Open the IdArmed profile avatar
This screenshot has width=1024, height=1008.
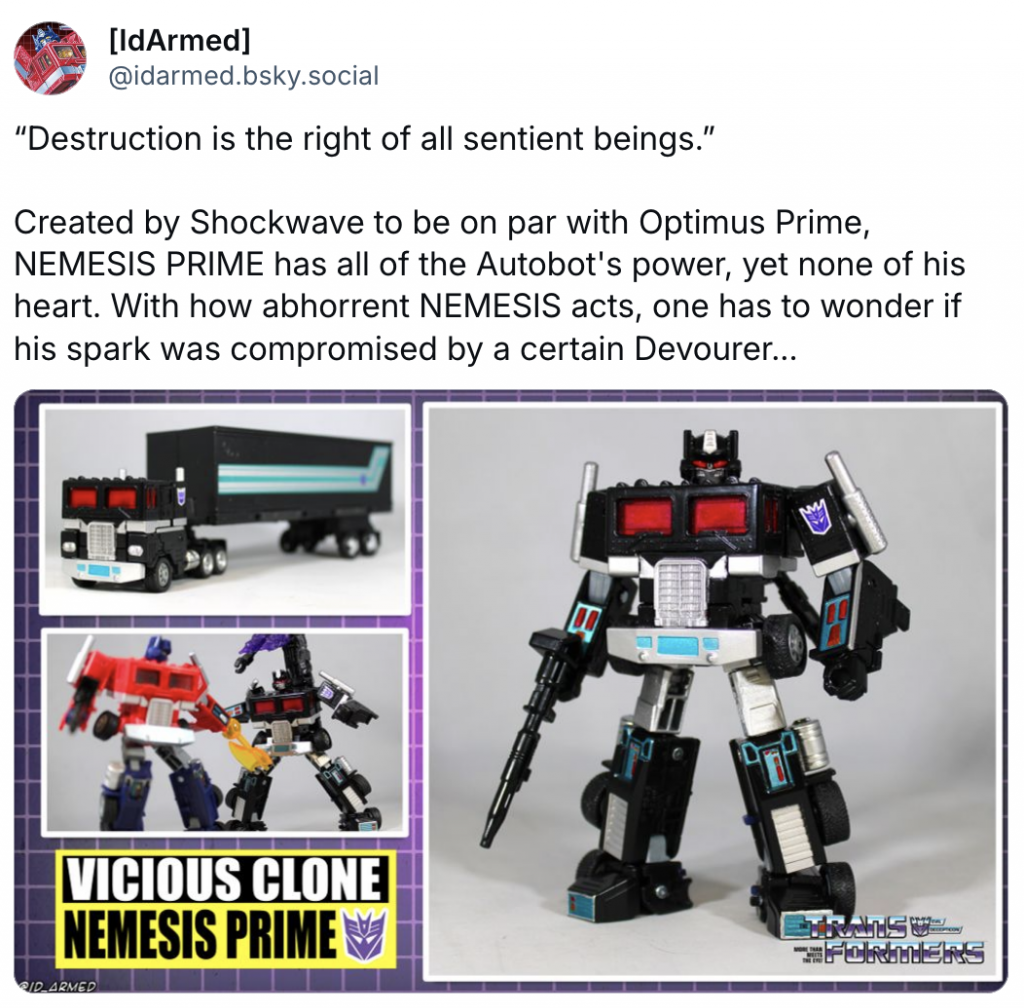click(50, 58)
